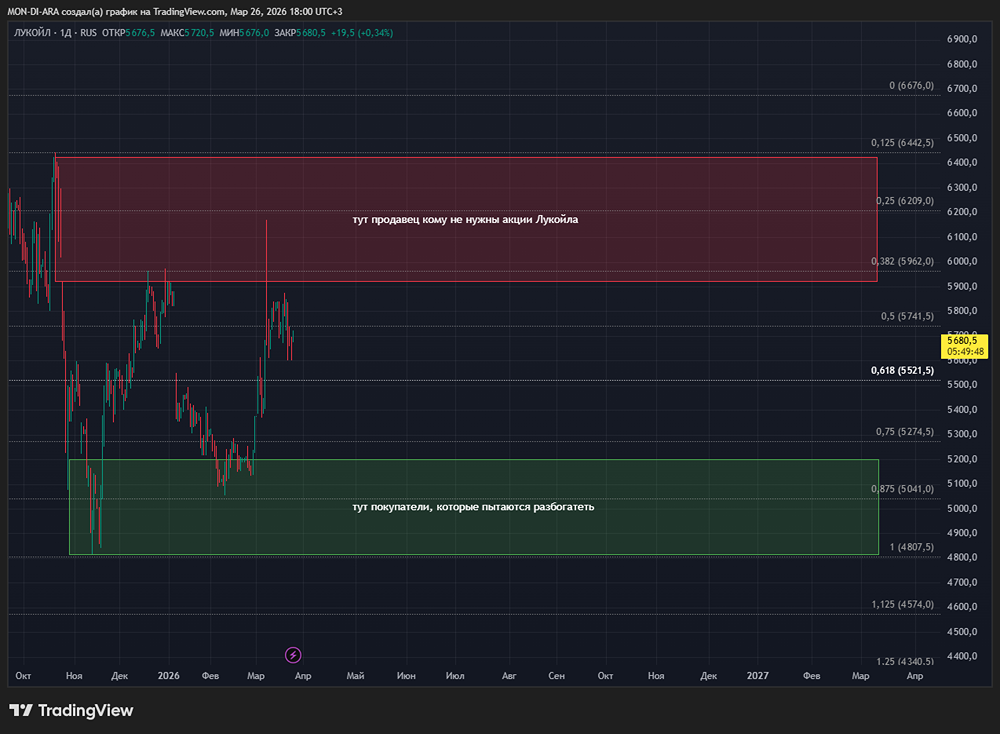Viewport: 1000px width, 734px height.
Task: Click the Сен label on the time axis
Action: [556, 676]
